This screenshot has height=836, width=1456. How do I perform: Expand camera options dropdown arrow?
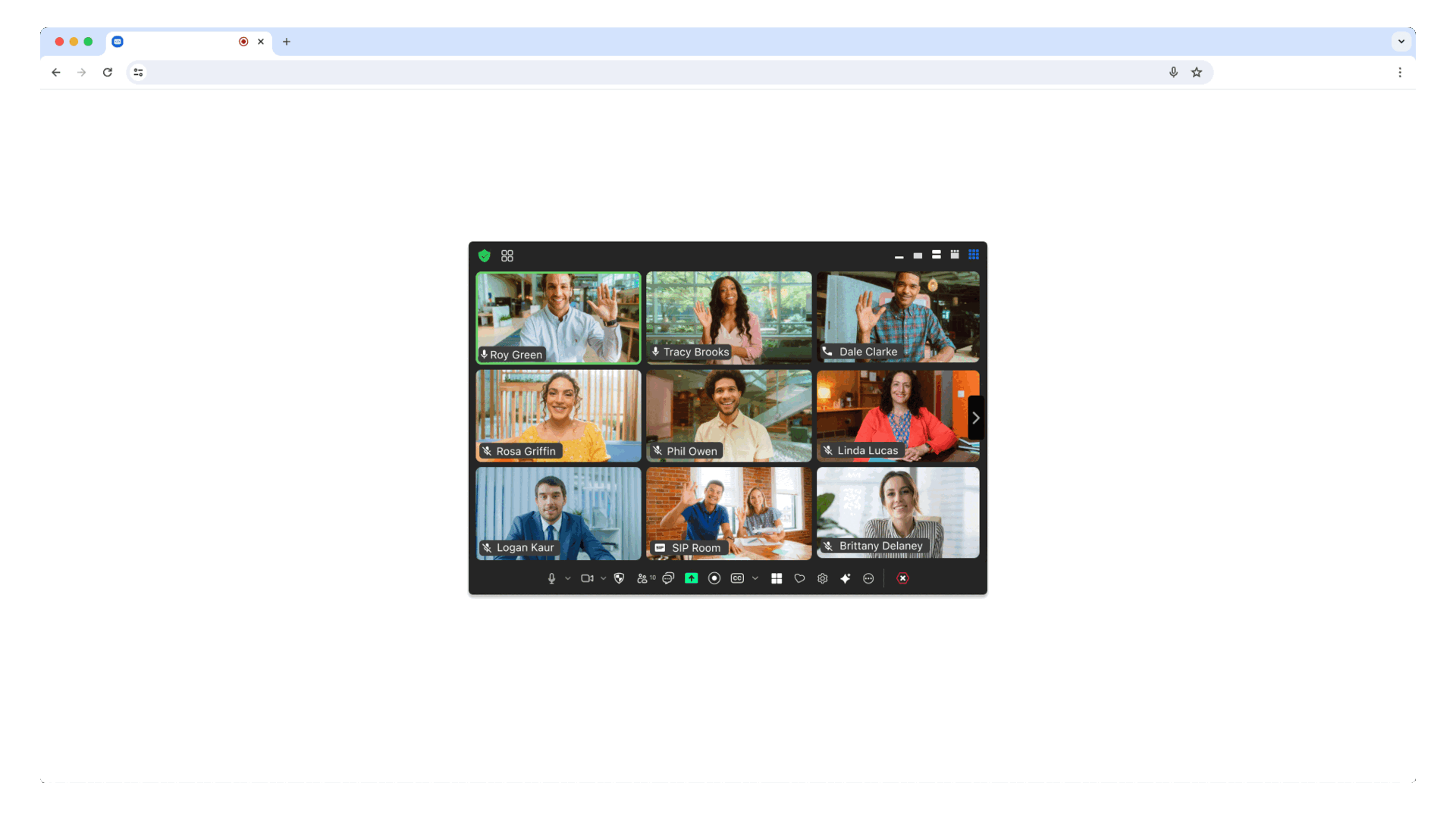(604, 578)
